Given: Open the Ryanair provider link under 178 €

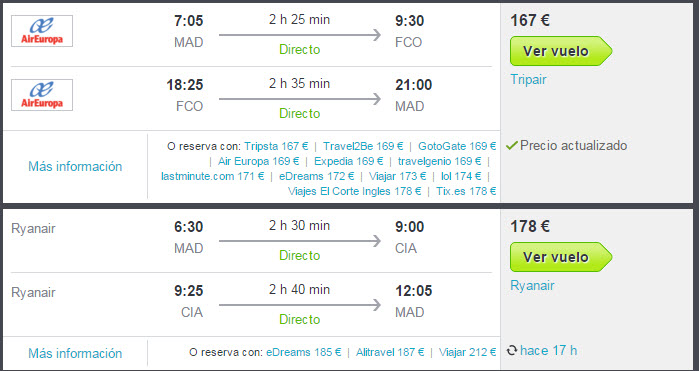Looking at the screenshot, I should (532, 285).
